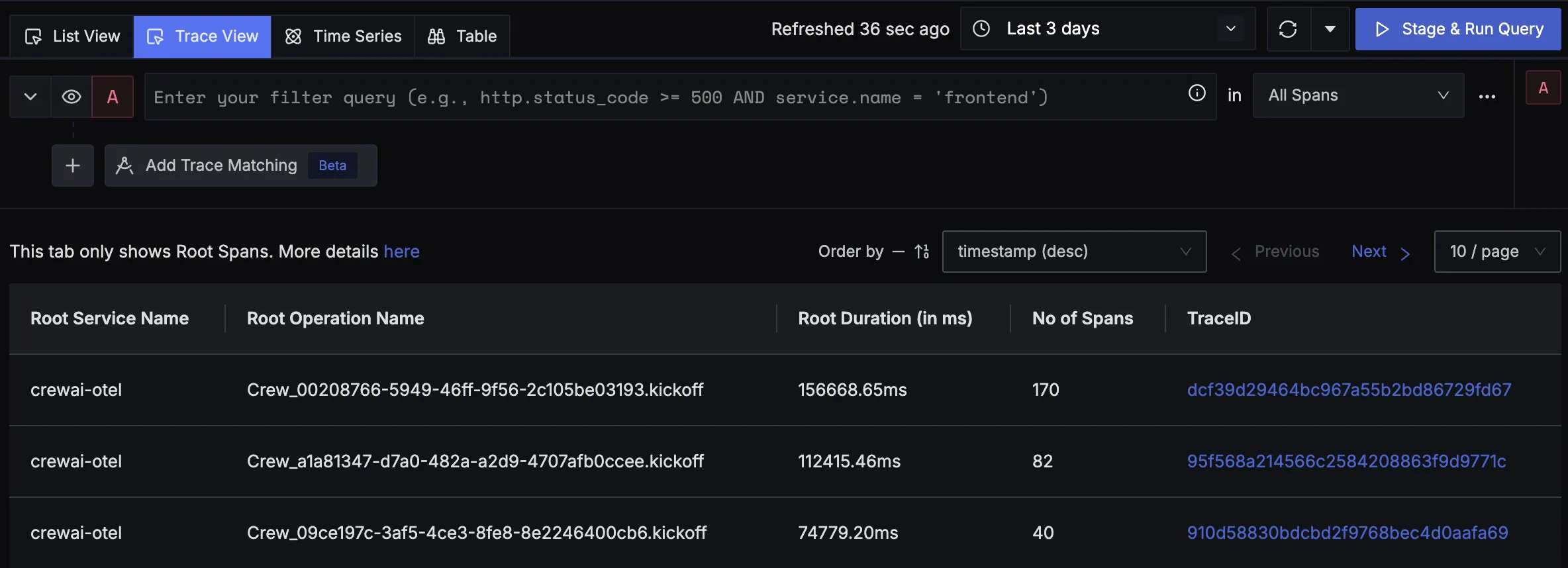Click the red A query label
The height and width of the screenshot is (568, 1568).
(113, 97)
